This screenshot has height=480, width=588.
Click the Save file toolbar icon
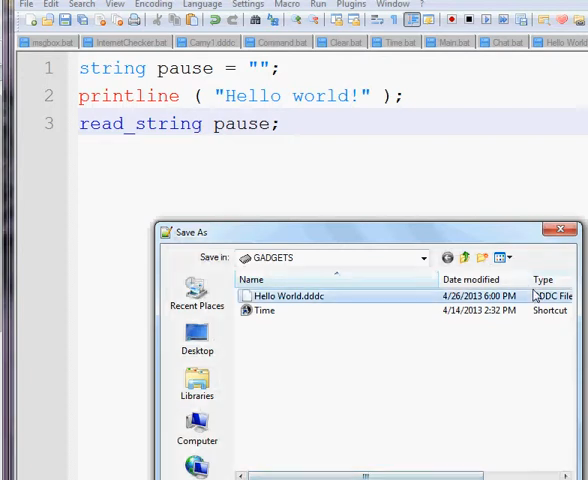click(x=65, y=20)
